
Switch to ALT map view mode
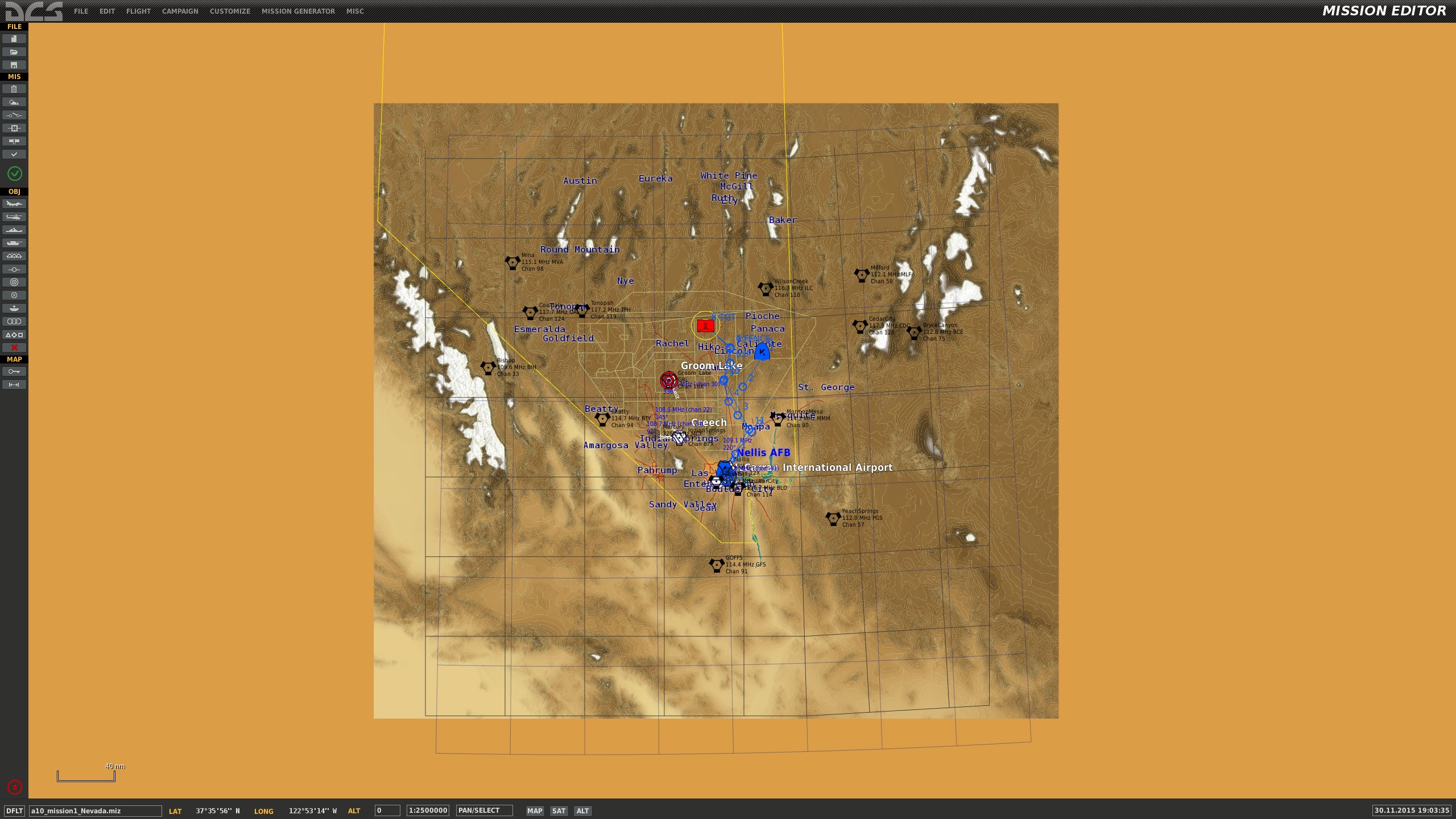pos(582,811)
